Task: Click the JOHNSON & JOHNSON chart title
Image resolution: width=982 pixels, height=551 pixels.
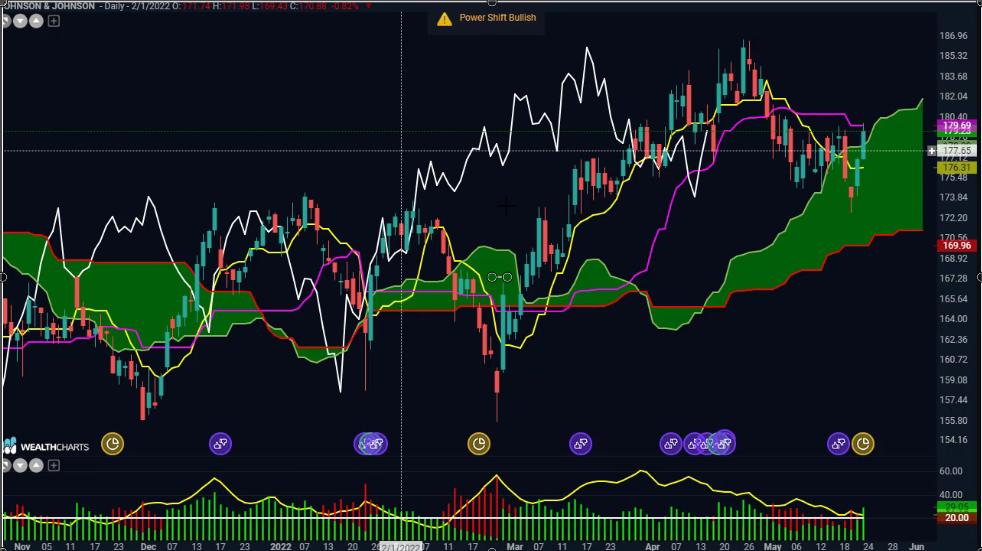Action: click(x=49, y=6)
